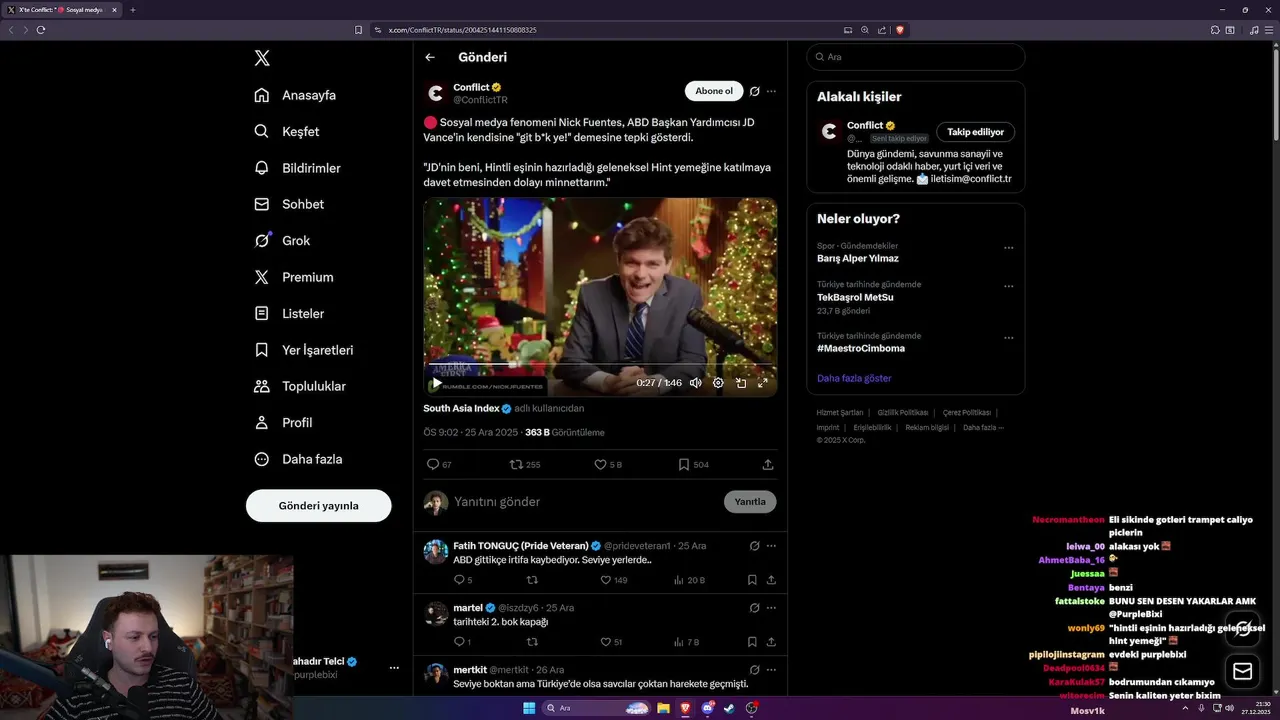The image size is (1280, 720).
Task: Go to Anasayfa in the sidebar
Action: (295, 95)
